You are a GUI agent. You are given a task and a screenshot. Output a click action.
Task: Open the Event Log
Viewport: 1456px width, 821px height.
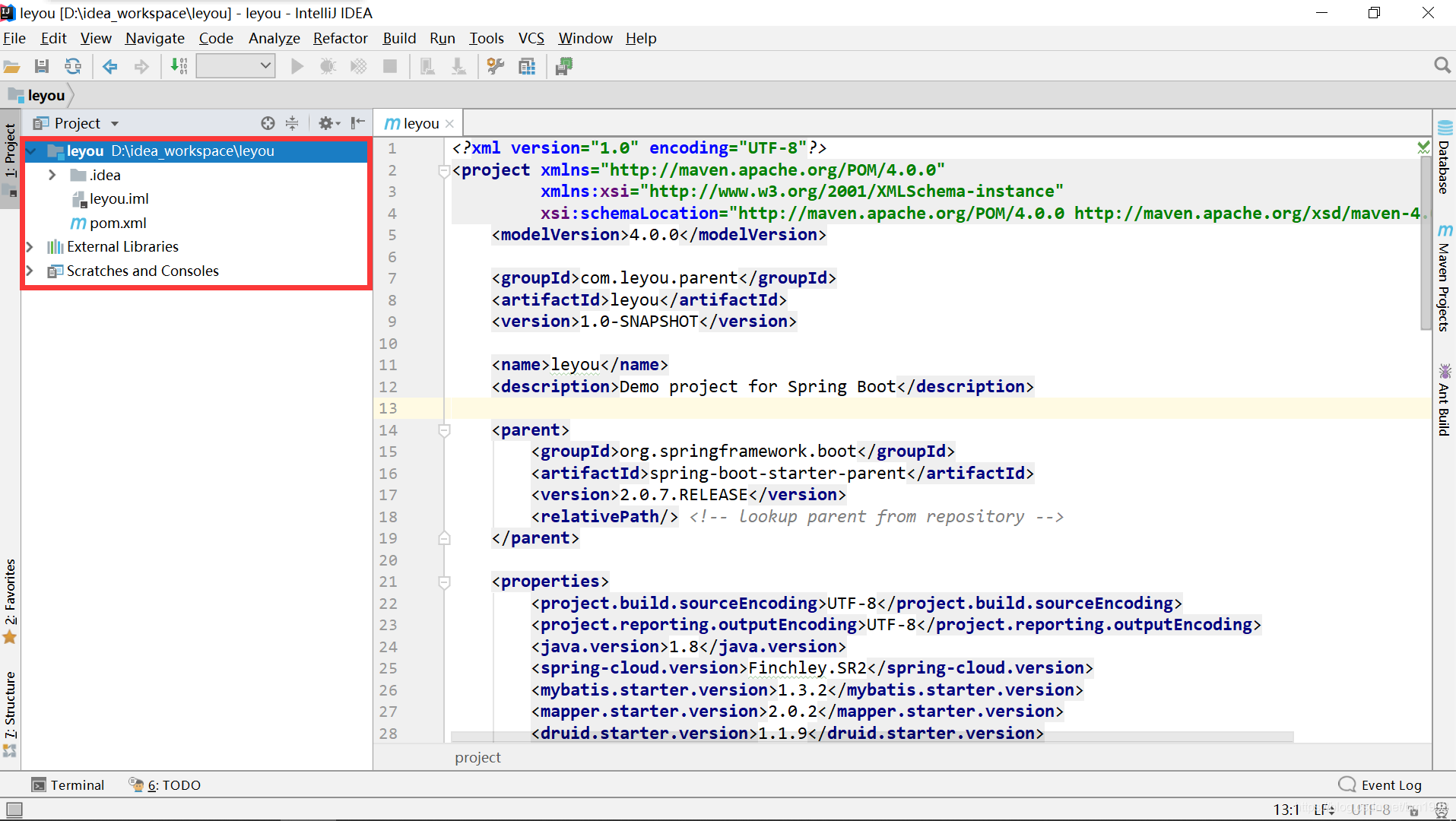pos(1380,785)
